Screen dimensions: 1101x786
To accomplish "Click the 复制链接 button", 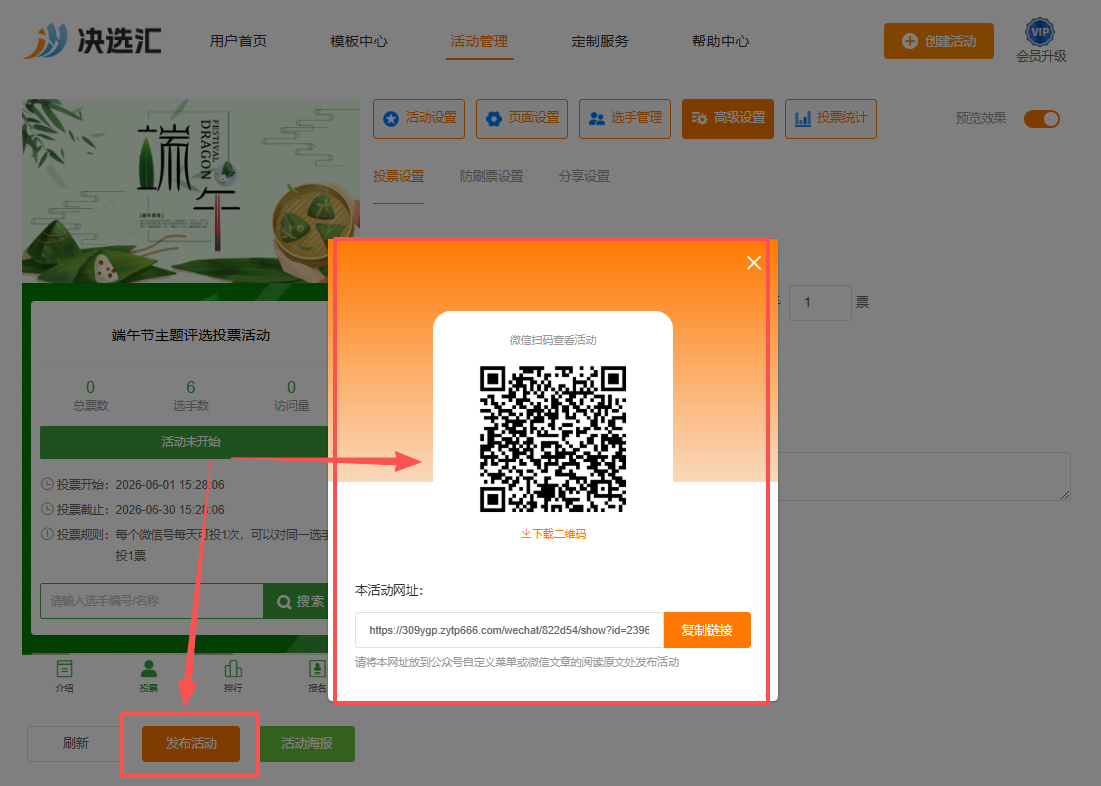I will (707, 630).
